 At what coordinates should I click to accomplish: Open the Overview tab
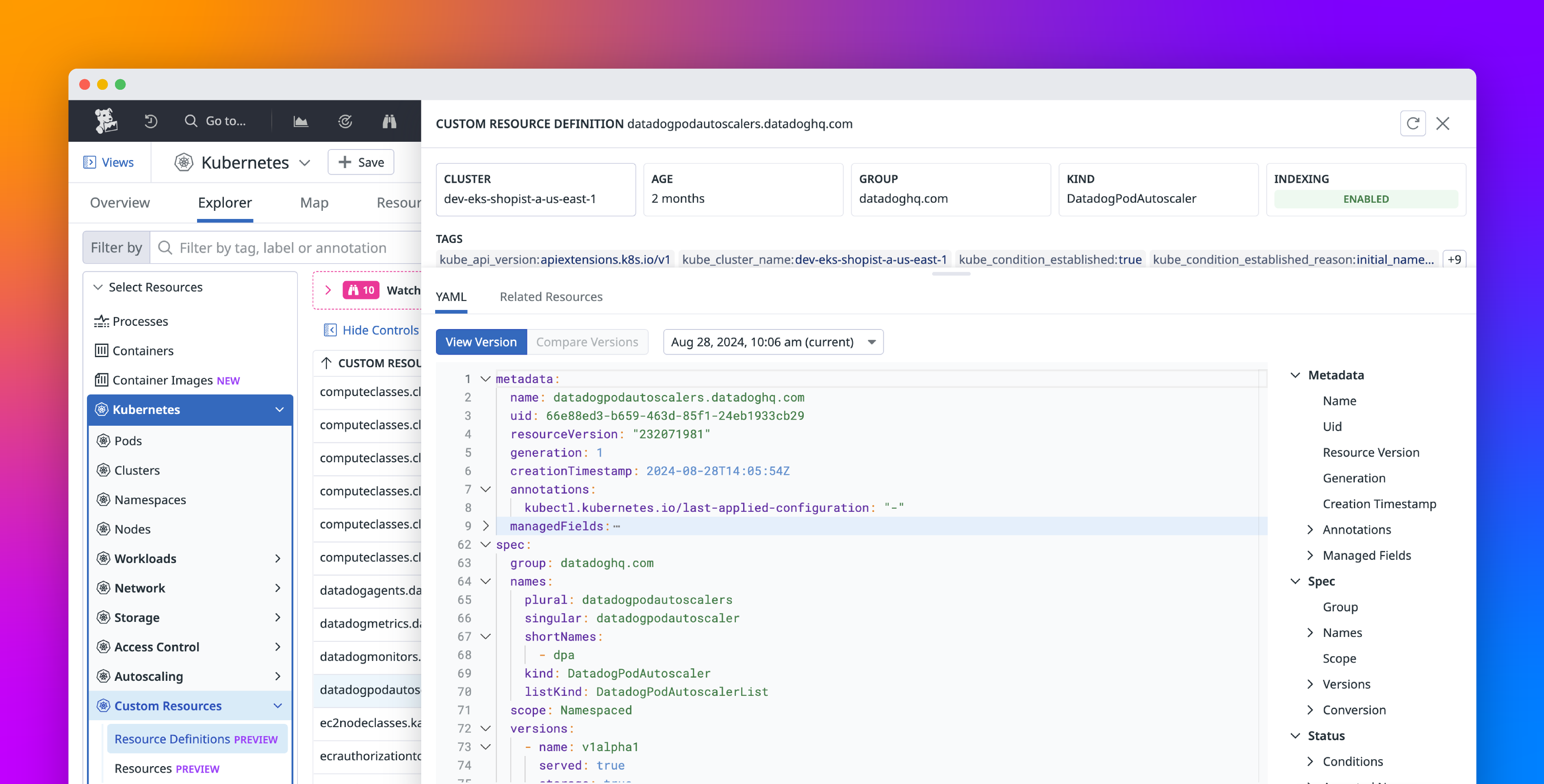point(119,202)
